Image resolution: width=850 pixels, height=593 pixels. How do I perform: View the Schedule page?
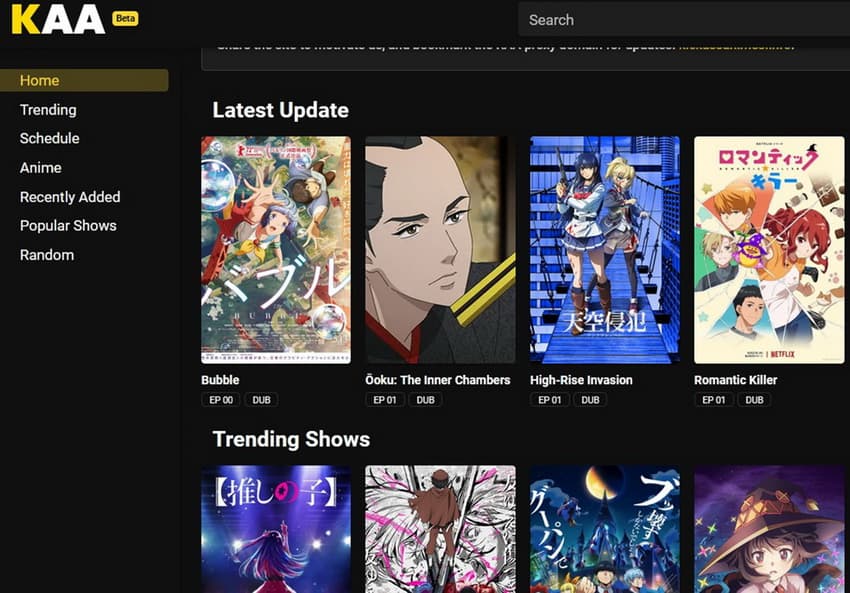(x=50, y=138)
